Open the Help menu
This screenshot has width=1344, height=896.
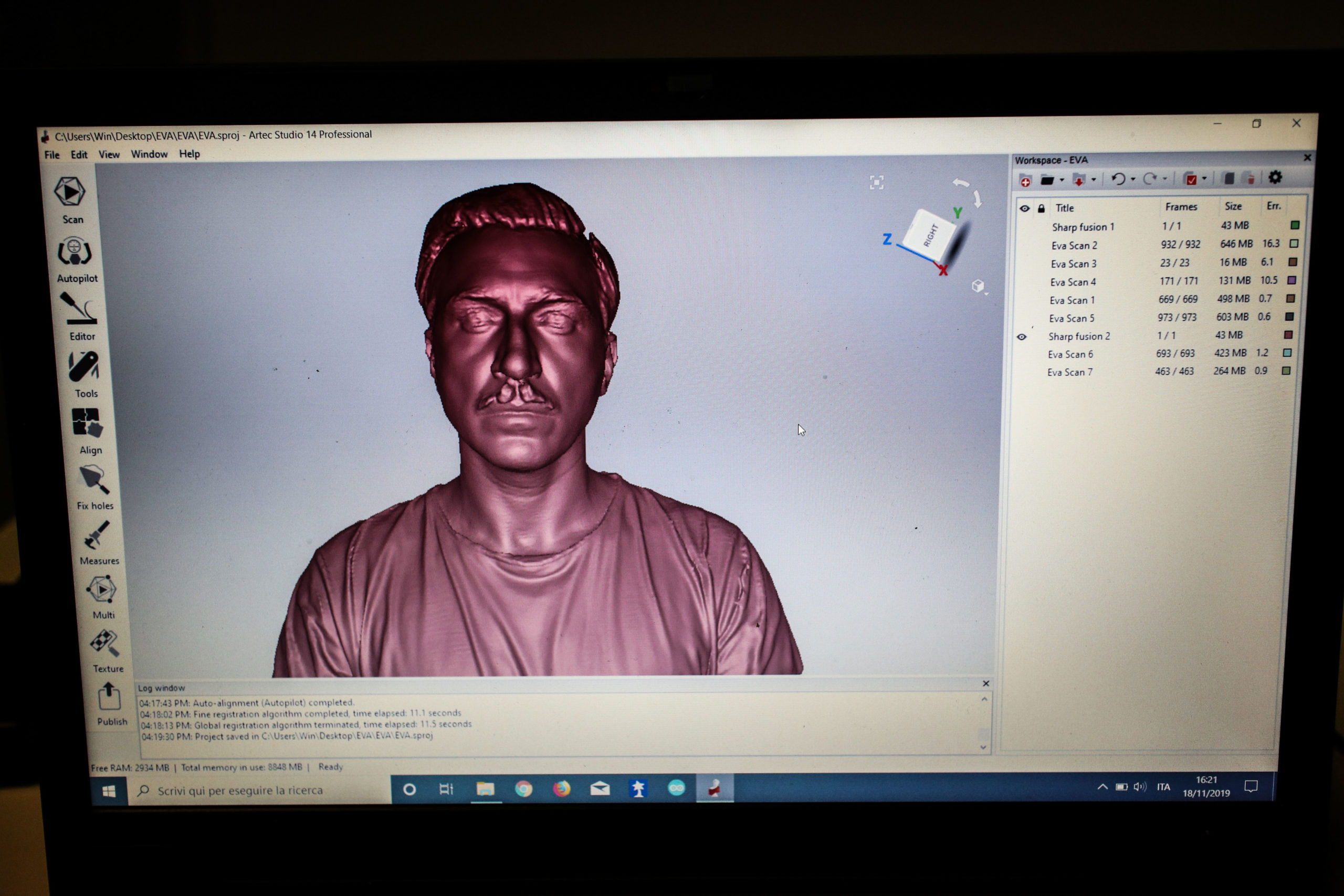coord(189,154)
